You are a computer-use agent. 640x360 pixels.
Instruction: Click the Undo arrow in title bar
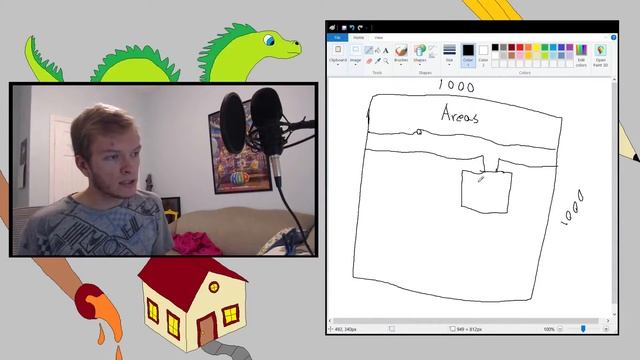[x=352, y=27]
